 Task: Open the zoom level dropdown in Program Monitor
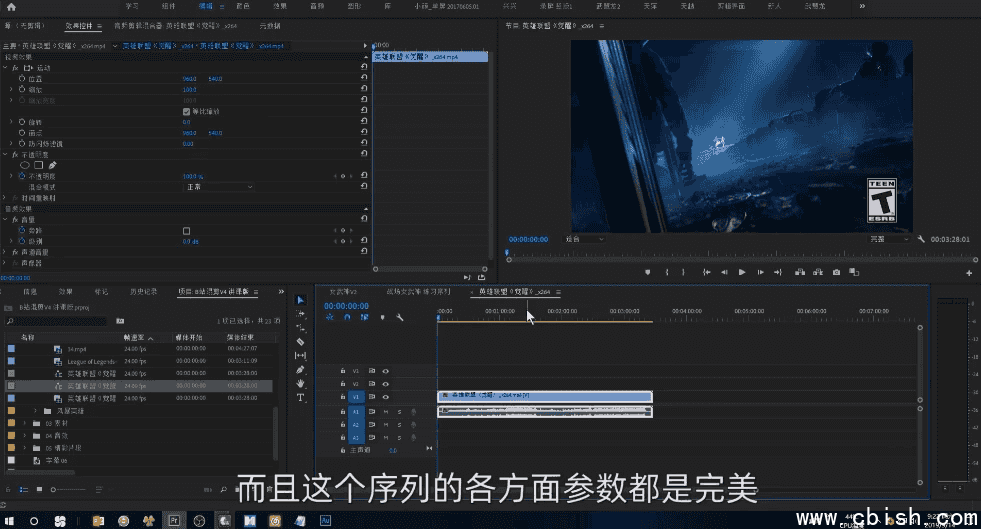click(x=585, y=239)
